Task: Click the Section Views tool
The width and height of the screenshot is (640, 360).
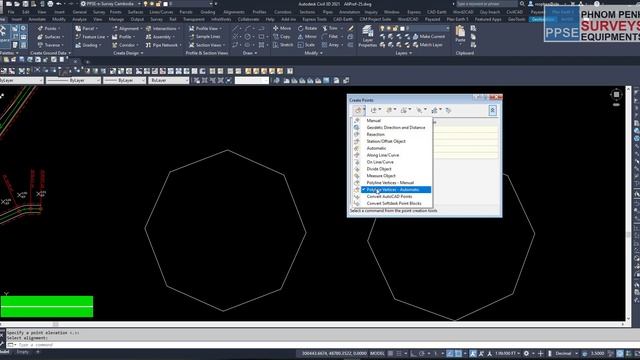Action: click(207, 45)
